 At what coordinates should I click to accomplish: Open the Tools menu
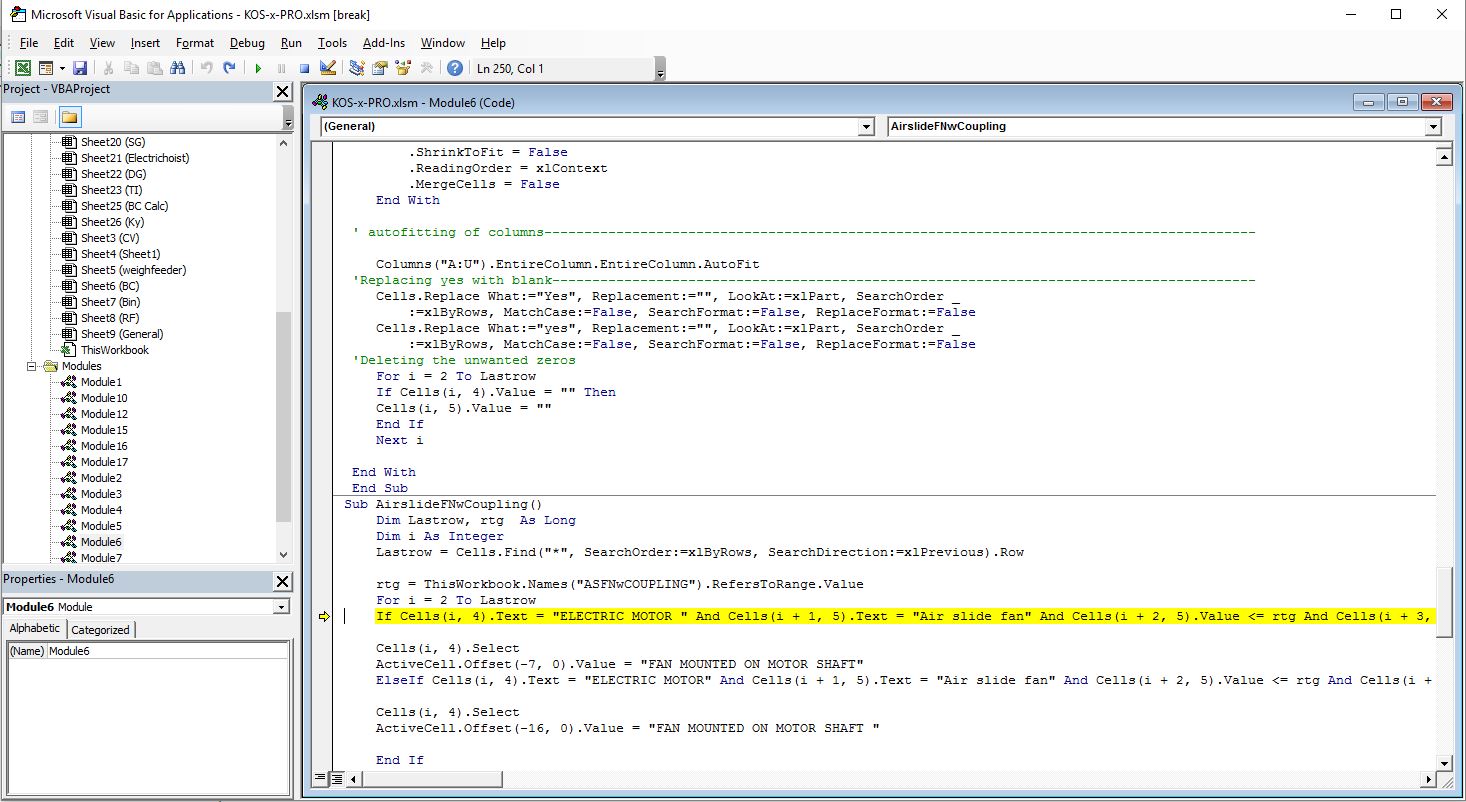(x=332, y=43)
